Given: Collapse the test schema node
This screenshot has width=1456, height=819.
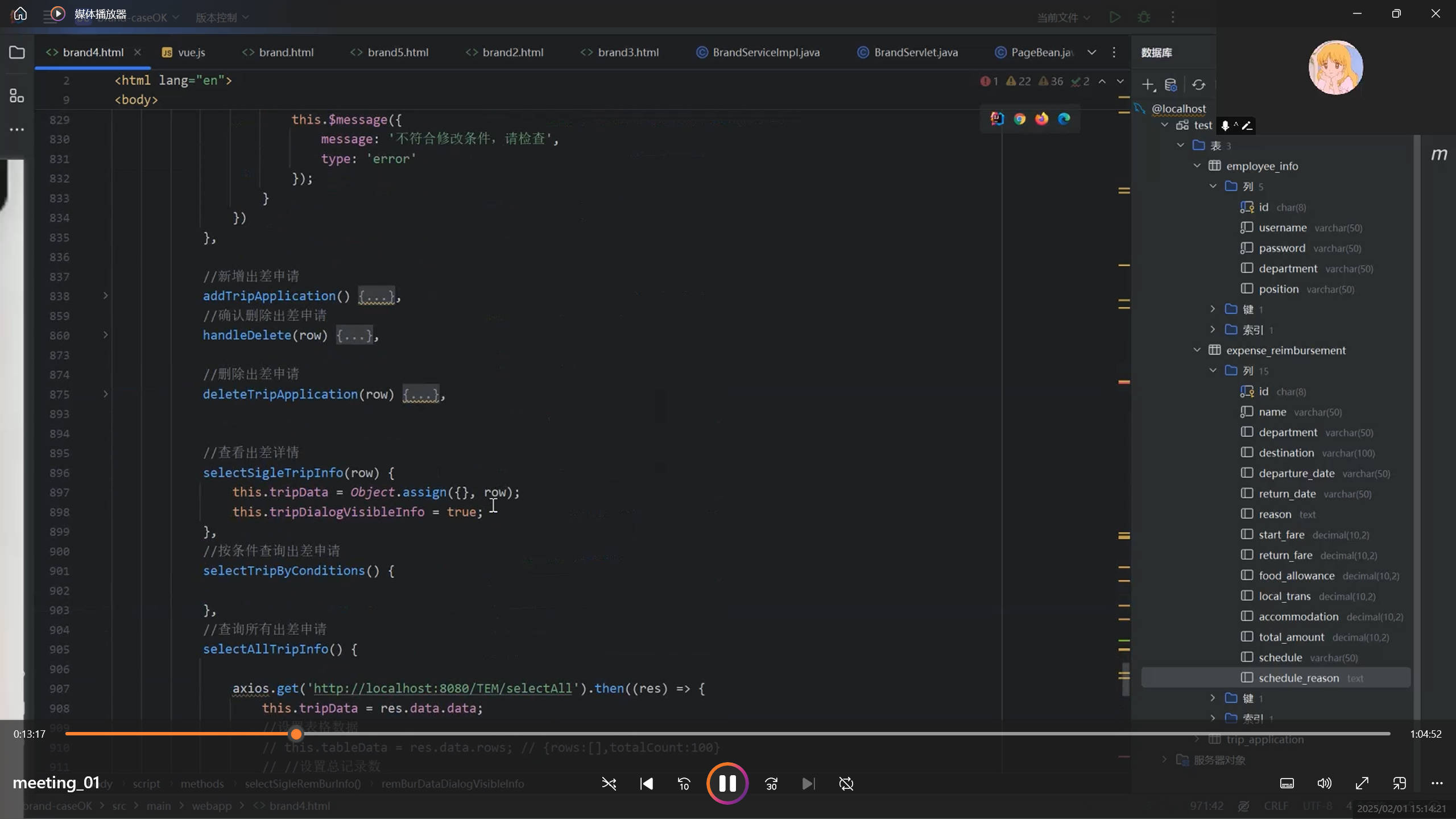Looking at the screenshot, I should tap(1165, 125).
